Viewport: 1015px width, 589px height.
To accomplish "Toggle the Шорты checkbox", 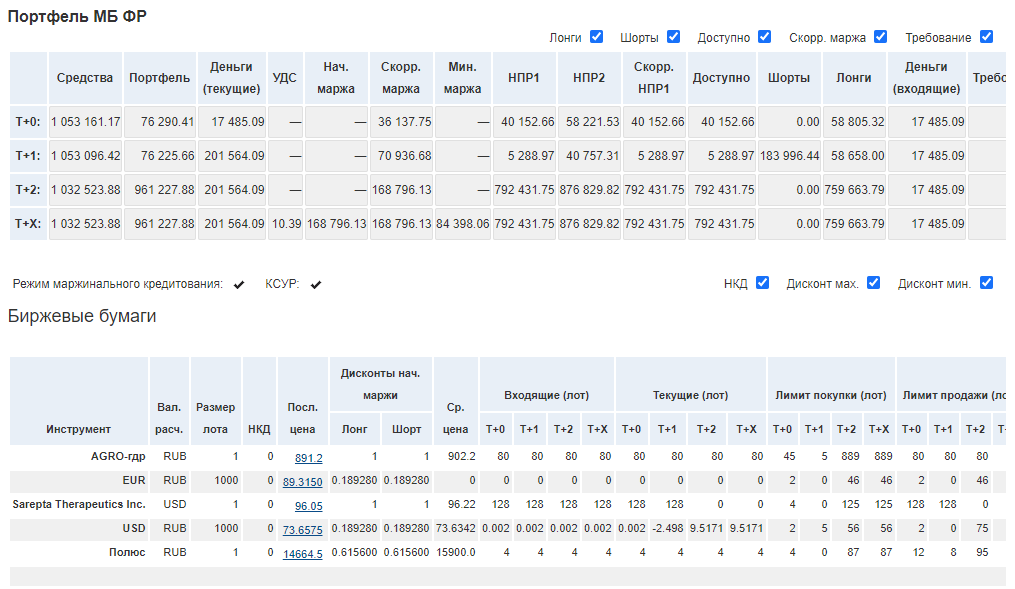I will pyautogui.click(x=674, y=37).
